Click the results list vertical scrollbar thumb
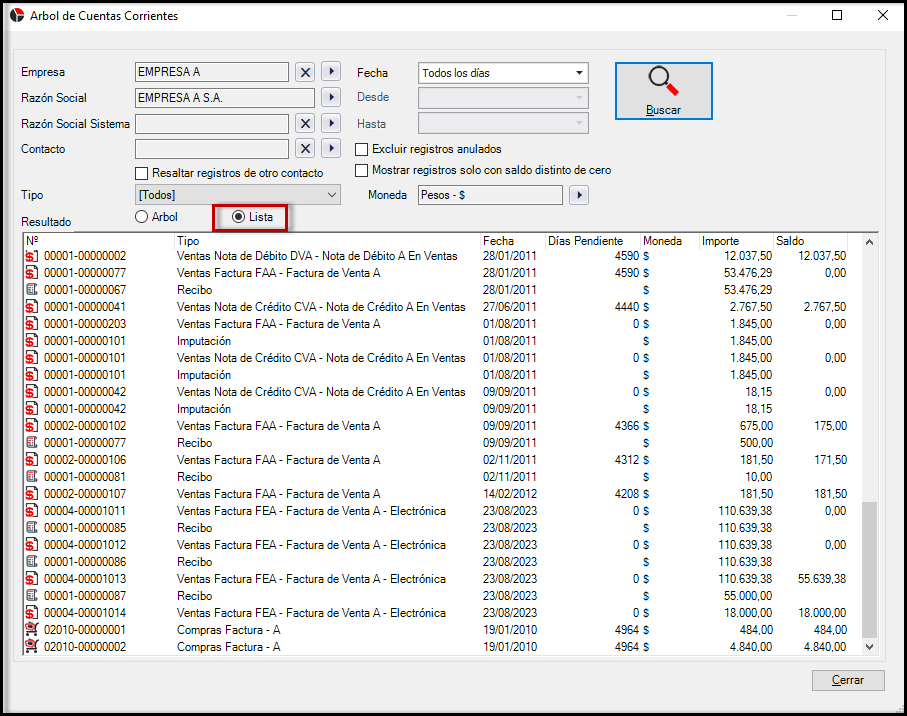907x716 pixels. [x=869, y=570]
